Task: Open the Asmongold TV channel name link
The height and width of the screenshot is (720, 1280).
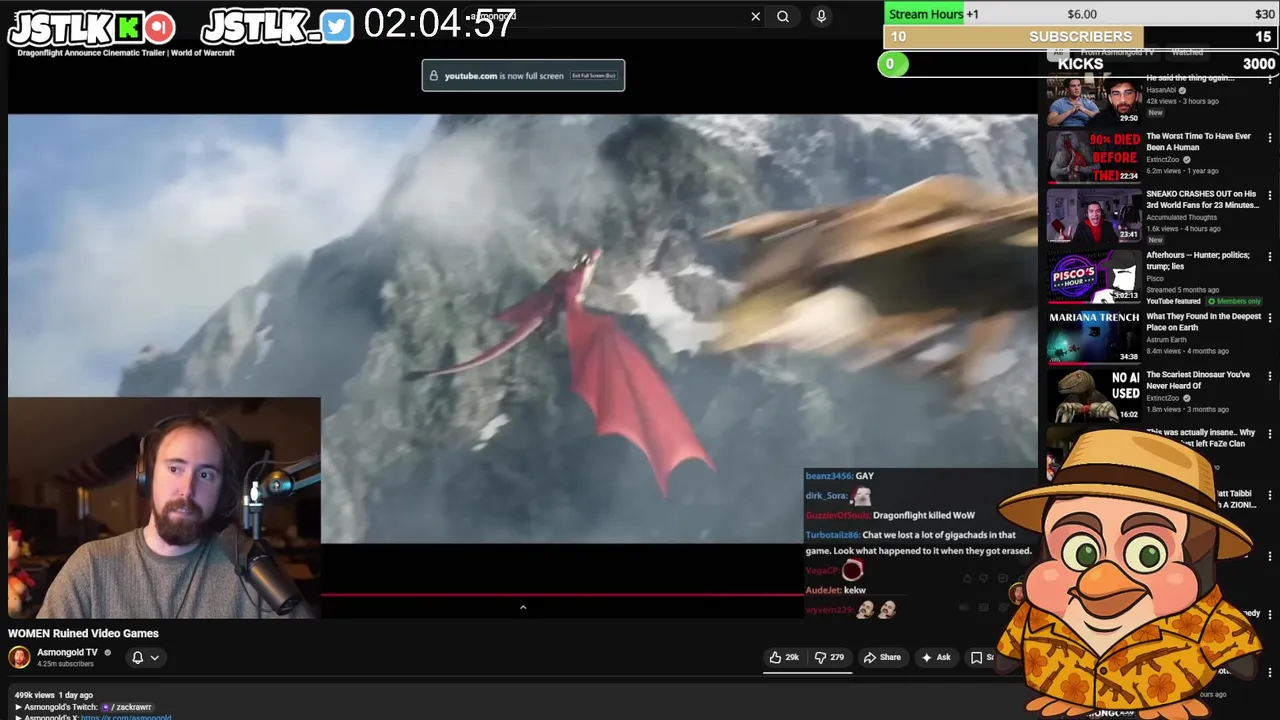Action: pyautogui.click(x=68, y=652)
